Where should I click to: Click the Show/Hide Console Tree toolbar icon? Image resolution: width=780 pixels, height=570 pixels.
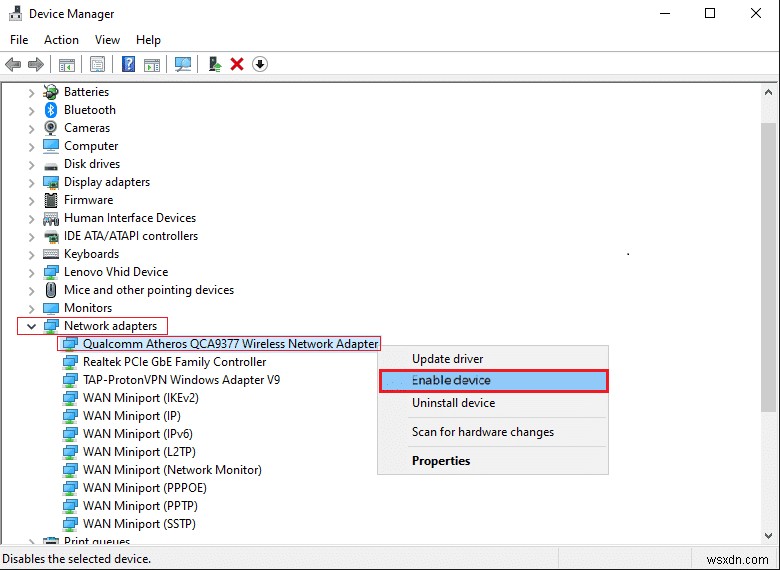67,65
